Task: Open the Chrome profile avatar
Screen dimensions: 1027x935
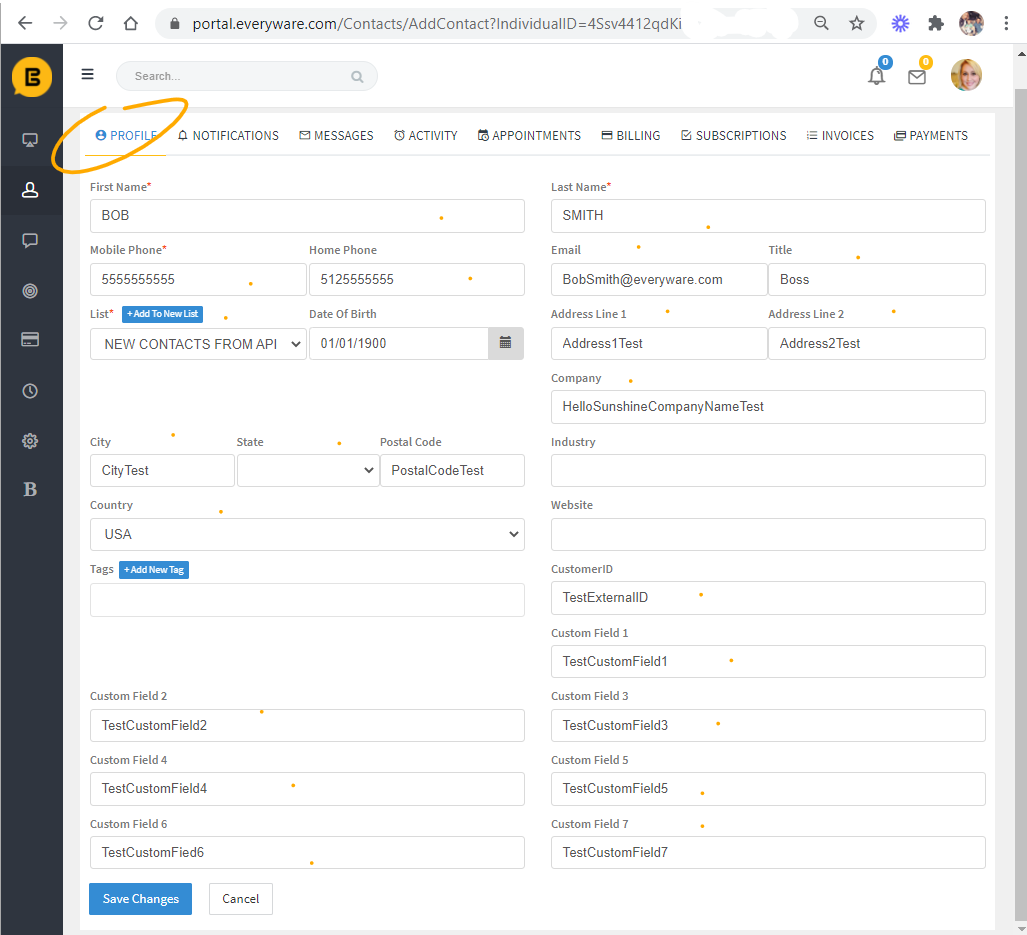Action: 971,24
